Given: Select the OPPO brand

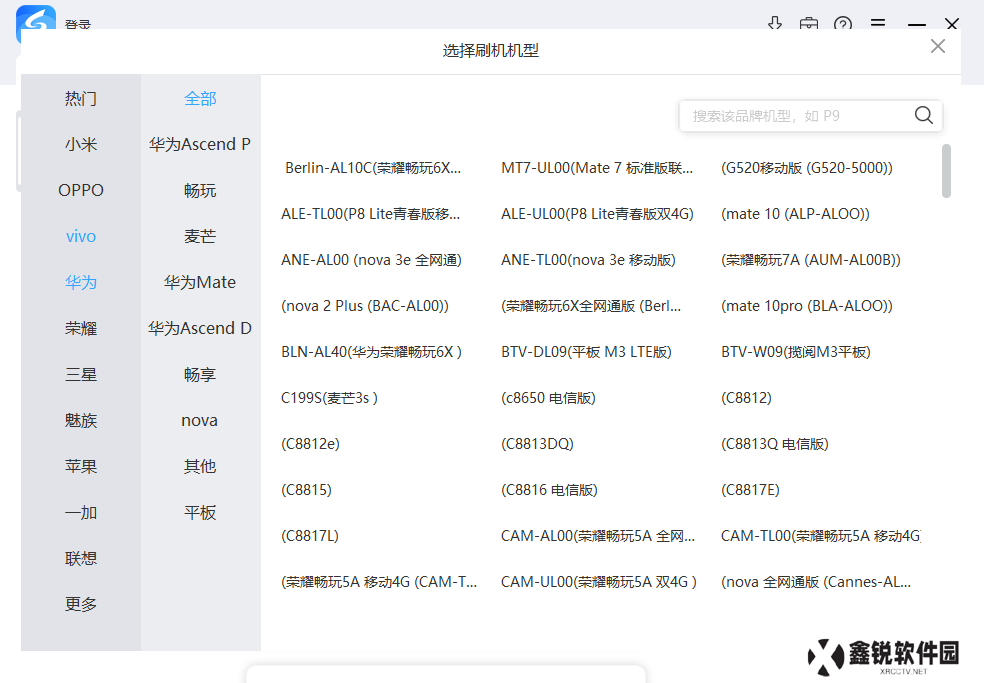Looking at the screenshot, I should pos(81,190).
